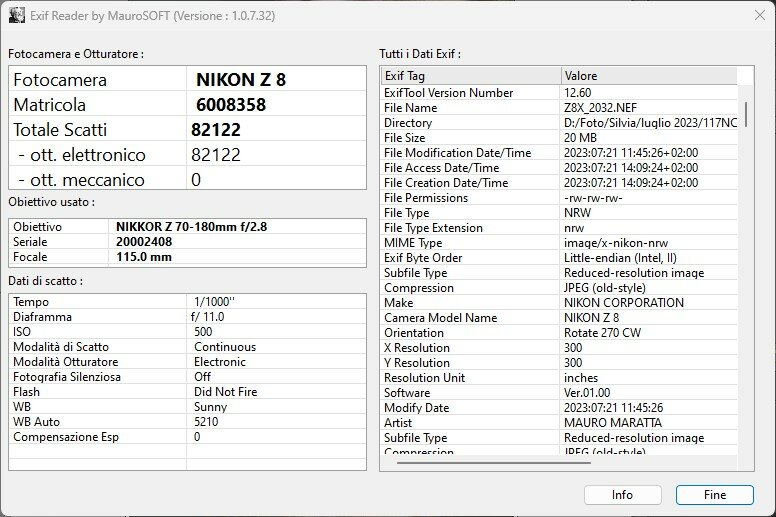Select 'File Access Date/Time' row

pos(559,168)
